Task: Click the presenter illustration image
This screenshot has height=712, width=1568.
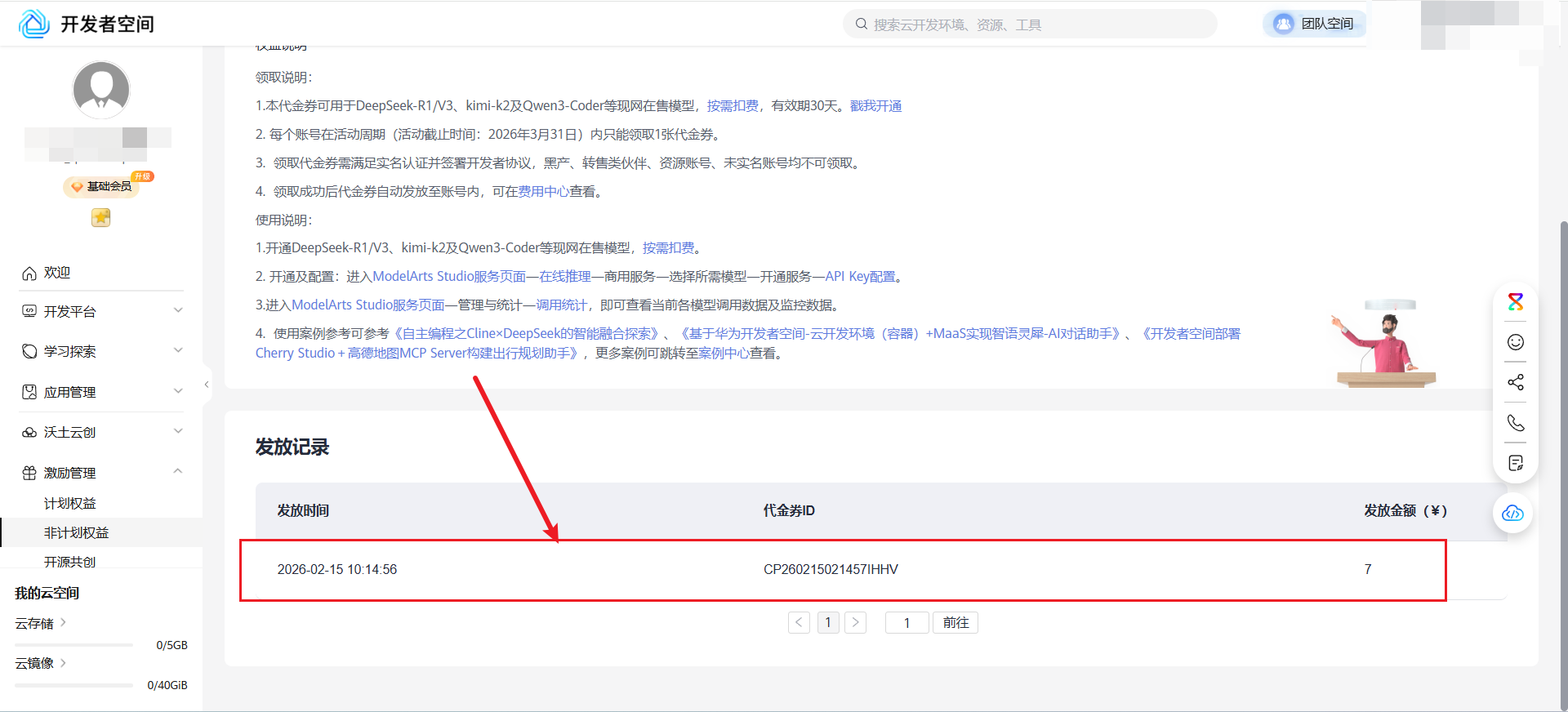Action: click(x=1384, y=343)
